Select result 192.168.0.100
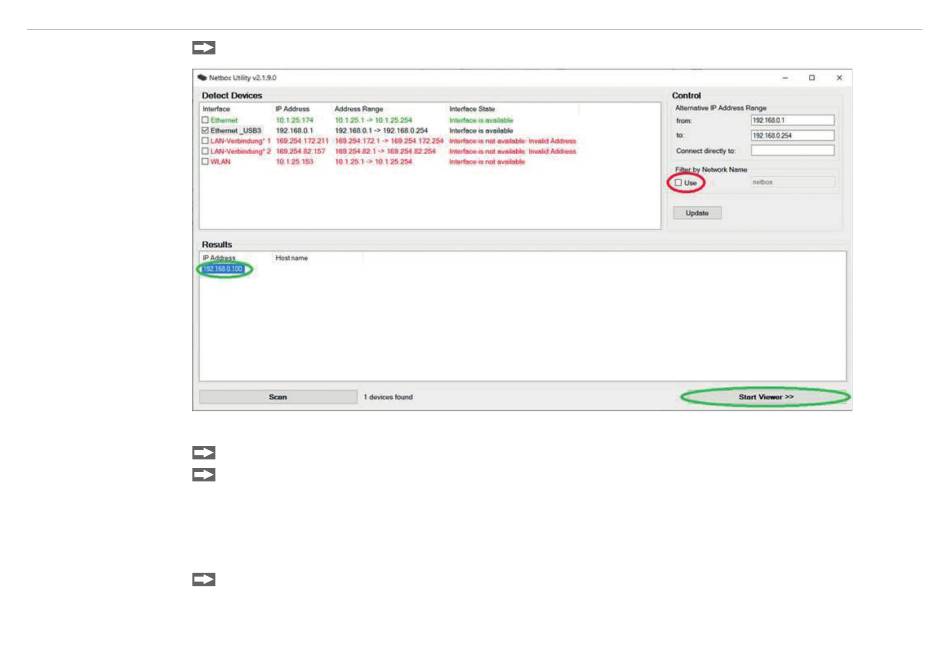Viewport: 950px width, 657px height. pos(222,268)
